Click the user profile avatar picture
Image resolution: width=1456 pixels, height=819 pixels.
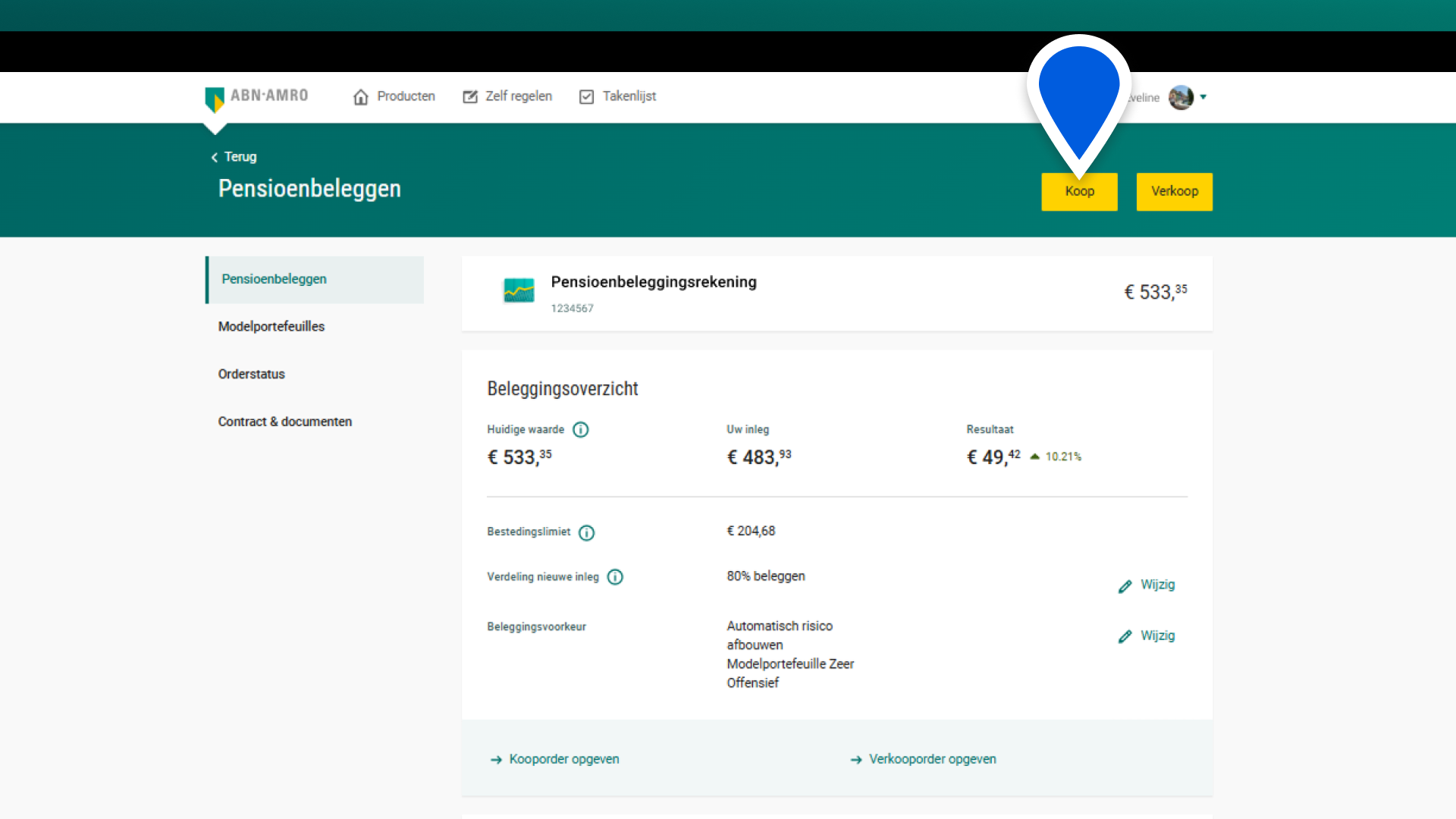[1181, 97]
